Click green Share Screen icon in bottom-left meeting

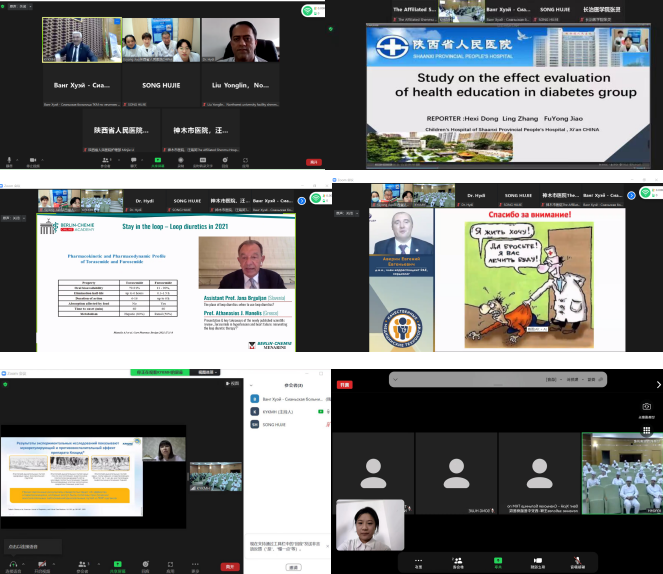coord(118,562)
